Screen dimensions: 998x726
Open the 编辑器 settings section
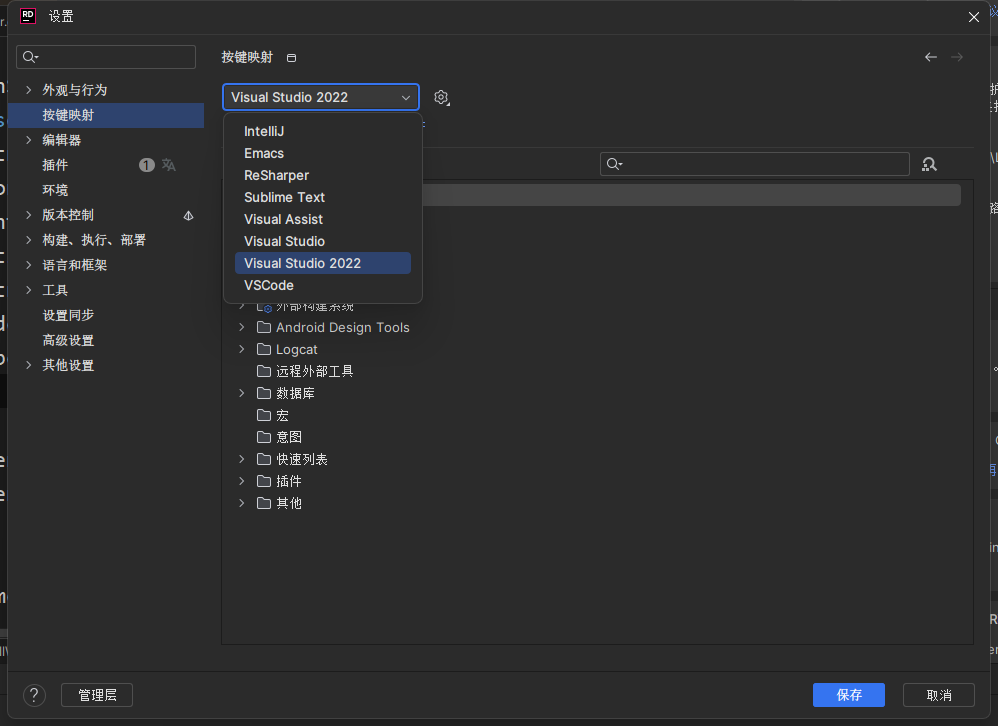[x=60, y=139]
